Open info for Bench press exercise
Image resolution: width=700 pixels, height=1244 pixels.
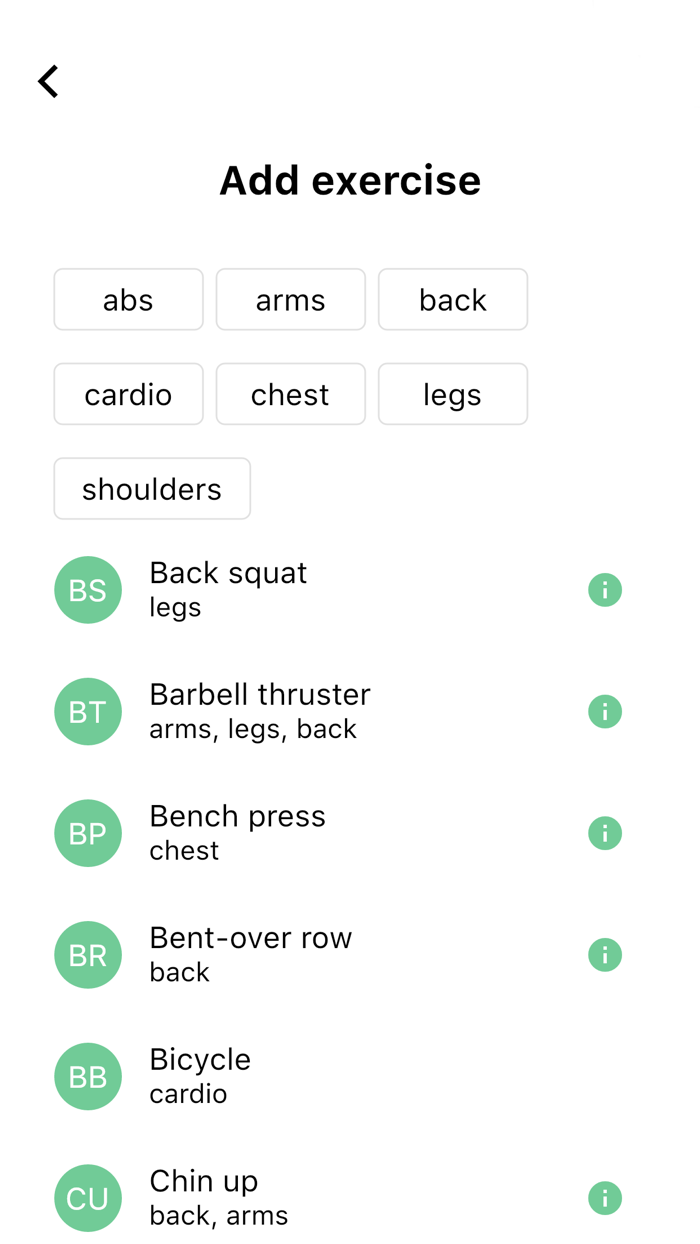pyautogui.click(x=604, y=832)
